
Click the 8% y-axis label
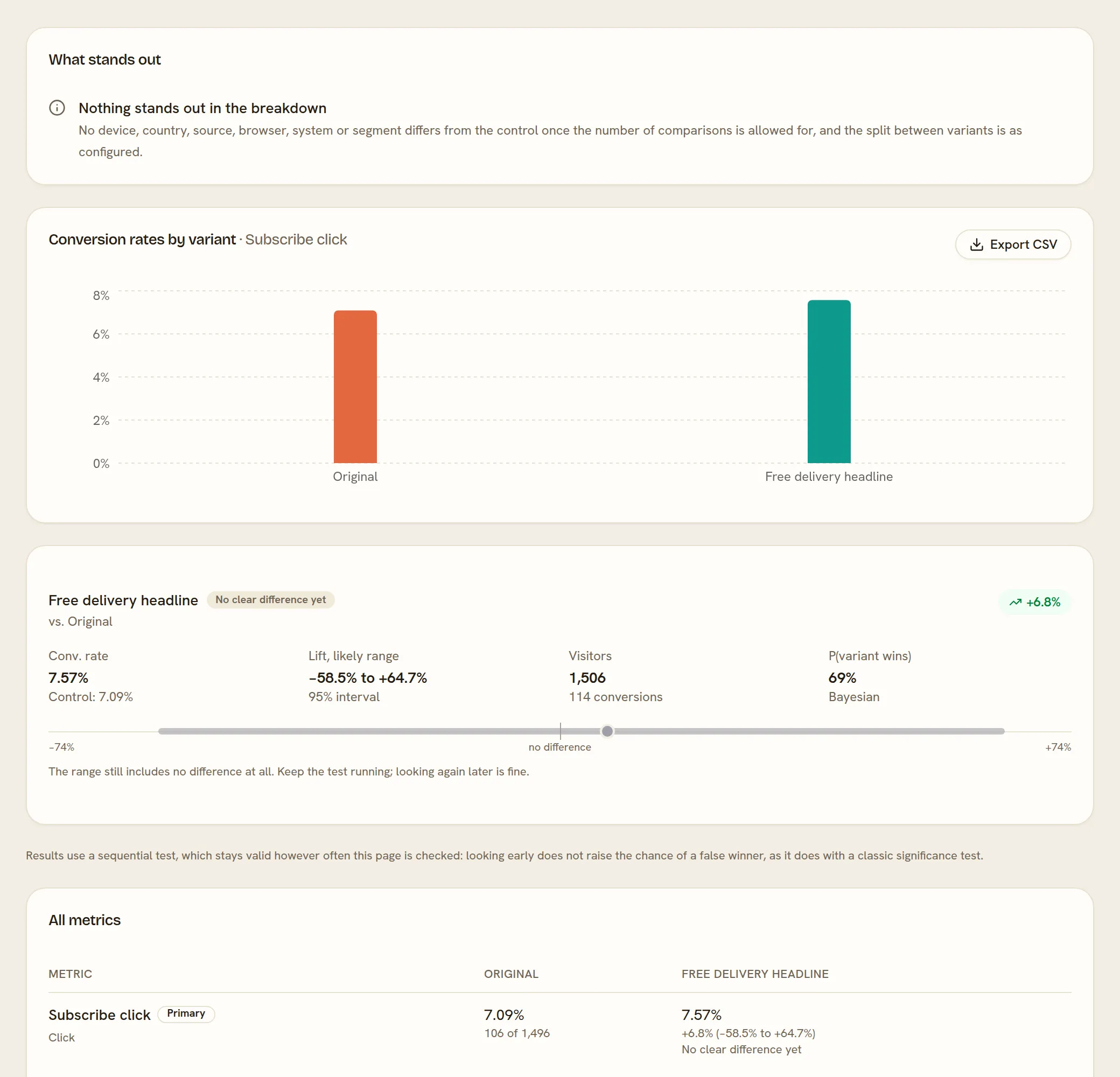101,296
